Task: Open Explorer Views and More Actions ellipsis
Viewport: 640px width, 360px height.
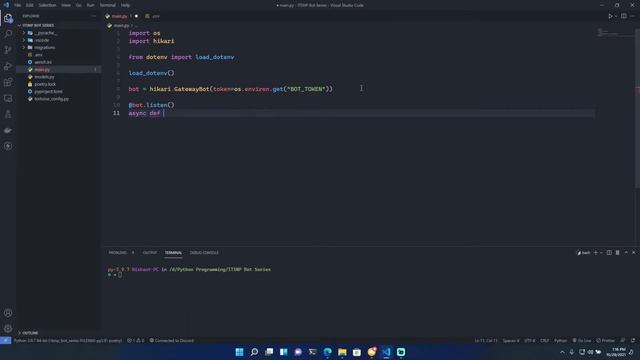Action: point(93,16)
